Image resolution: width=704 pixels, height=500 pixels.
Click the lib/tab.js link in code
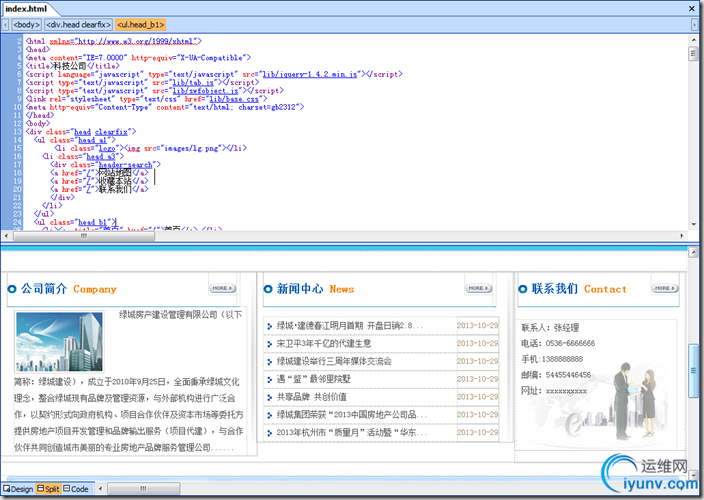point(194,83)
